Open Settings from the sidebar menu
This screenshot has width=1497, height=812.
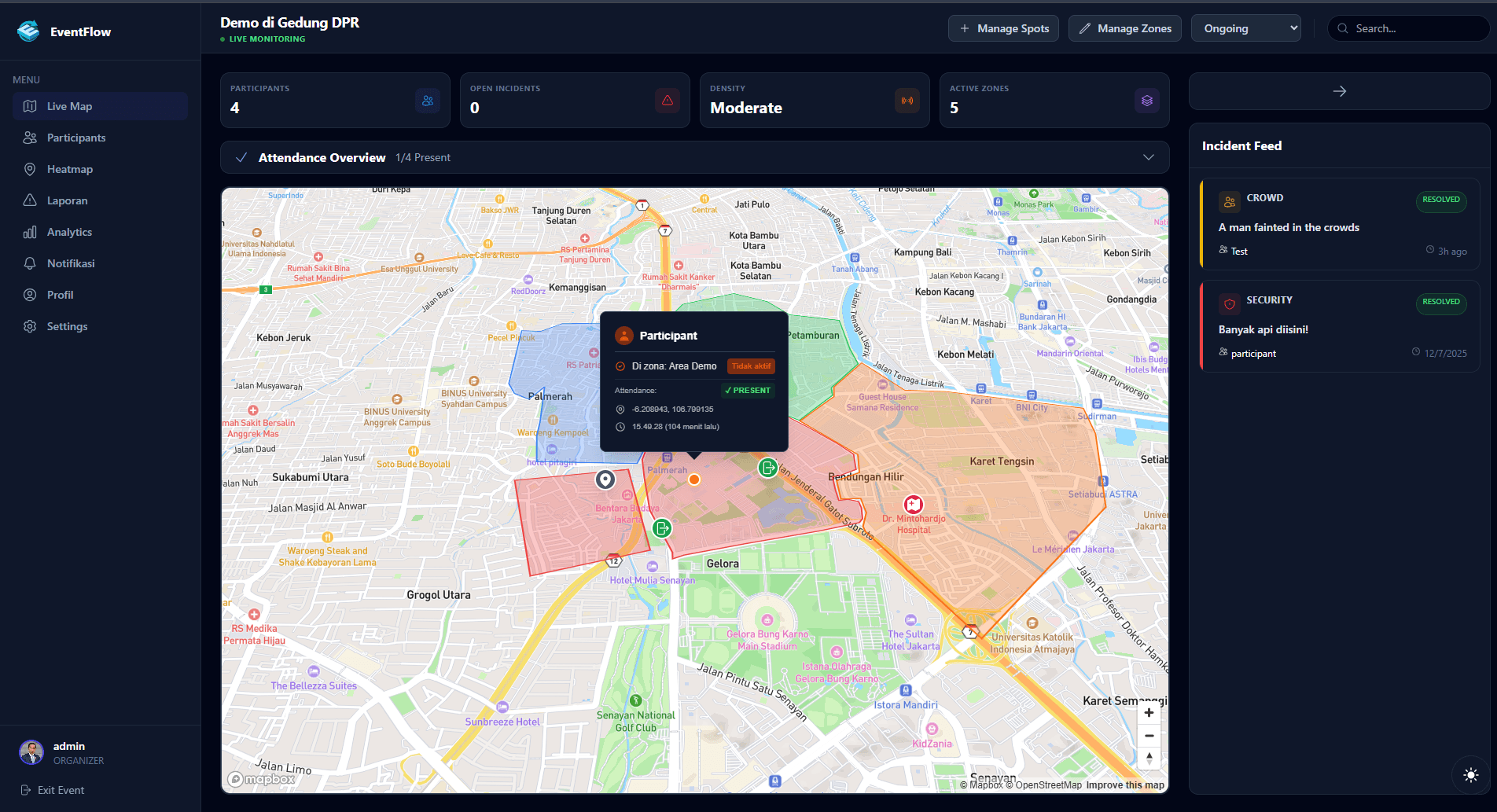click(x=66, y=326)
